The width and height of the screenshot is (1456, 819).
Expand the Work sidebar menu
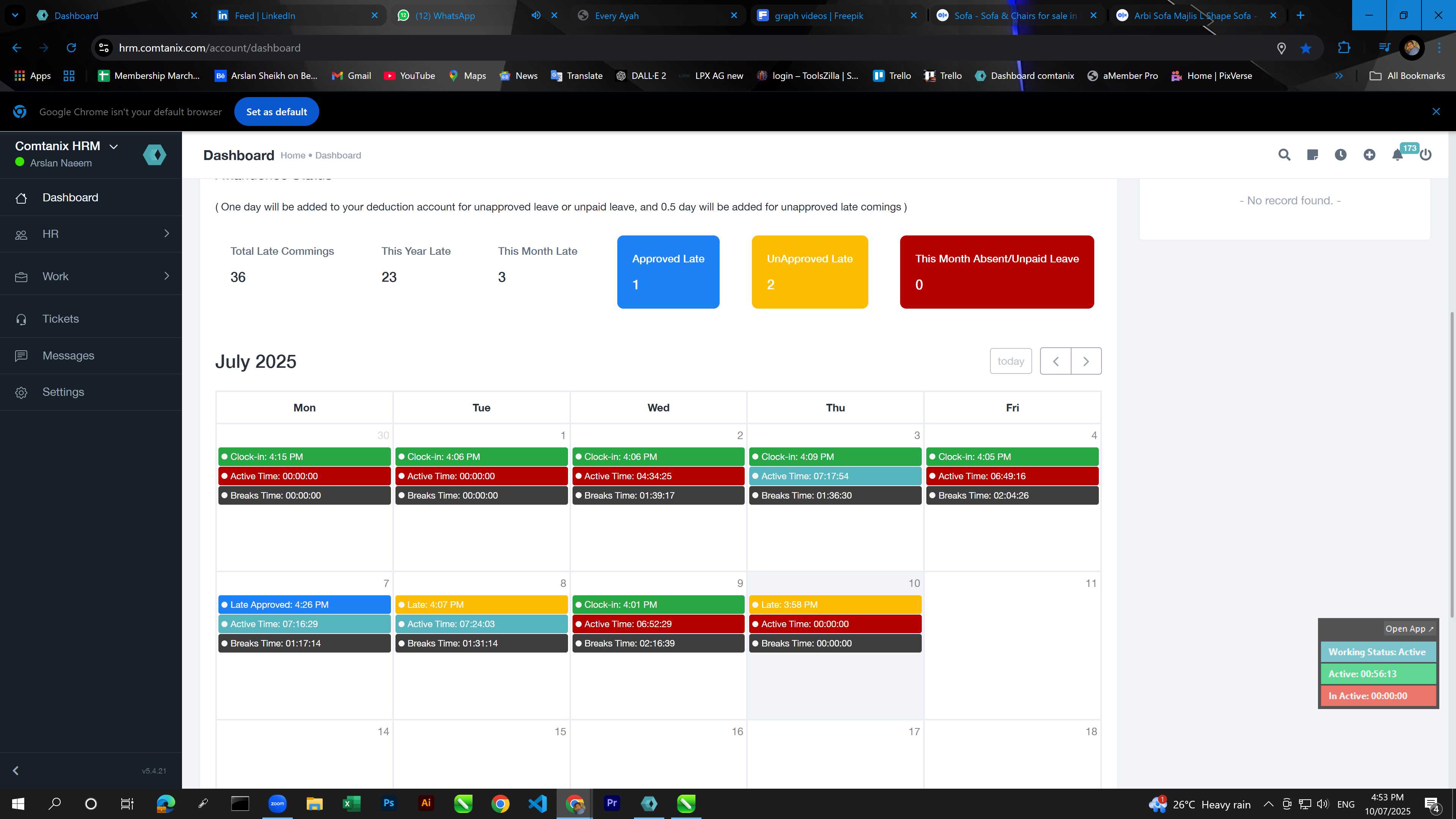click(x=91, y=276)
